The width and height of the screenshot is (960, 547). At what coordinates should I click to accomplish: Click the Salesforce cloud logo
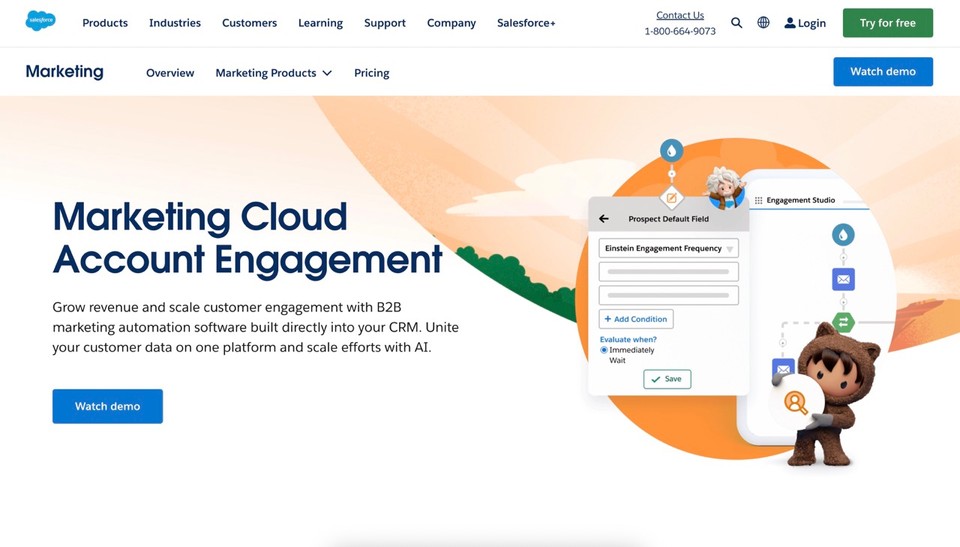[40, 21]
